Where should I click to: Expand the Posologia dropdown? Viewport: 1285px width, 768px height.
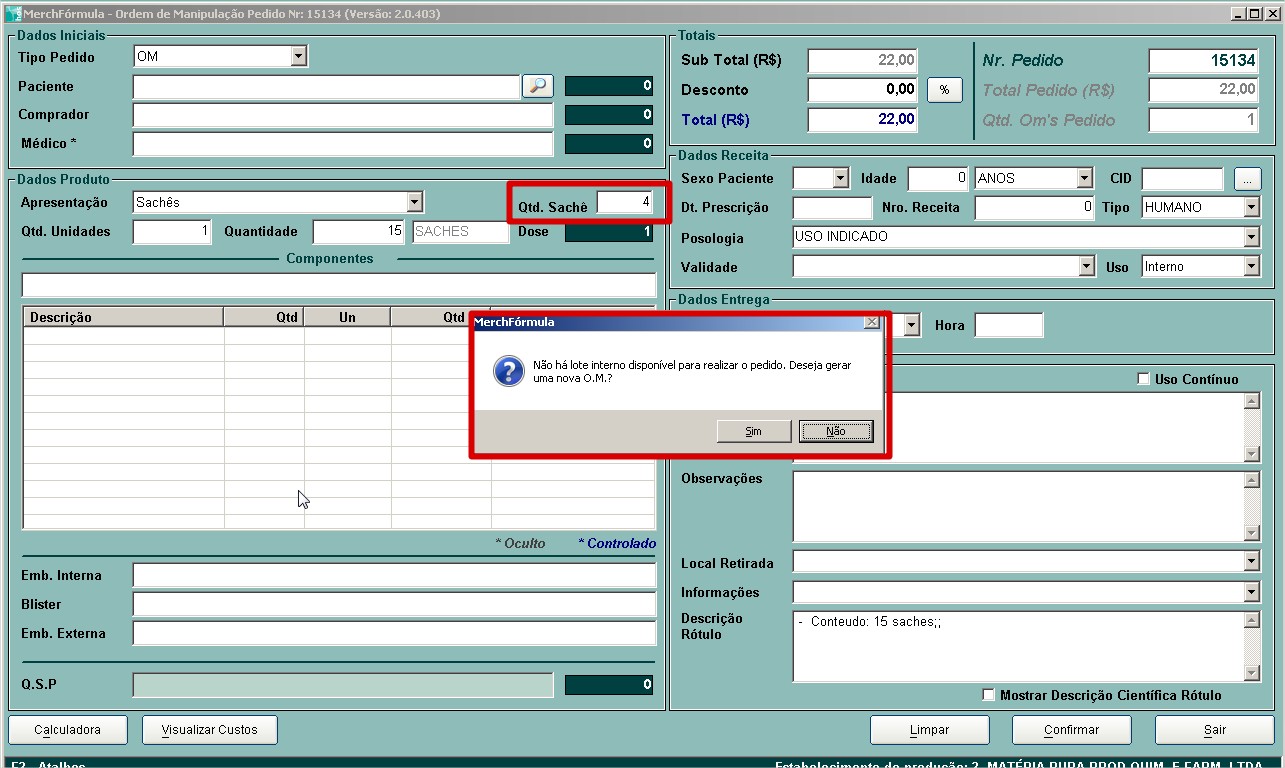1251,237
